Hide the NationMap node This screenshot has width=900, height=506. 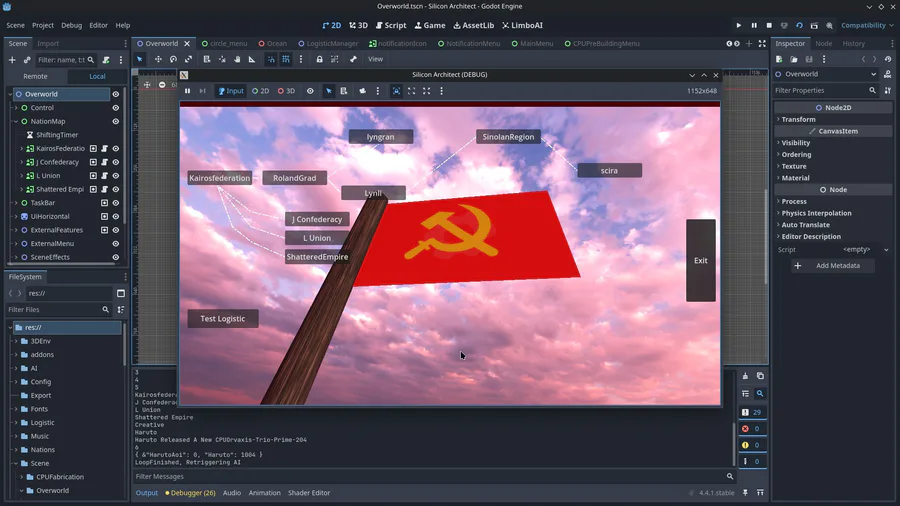click(x=115, y=122)
